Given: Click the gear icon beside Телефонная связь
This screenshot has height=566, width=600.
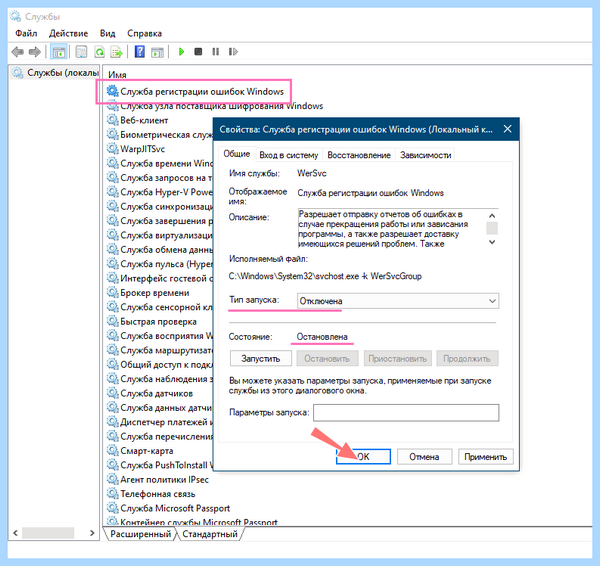Looking at the screenshot, I should (x=112, y=494).
